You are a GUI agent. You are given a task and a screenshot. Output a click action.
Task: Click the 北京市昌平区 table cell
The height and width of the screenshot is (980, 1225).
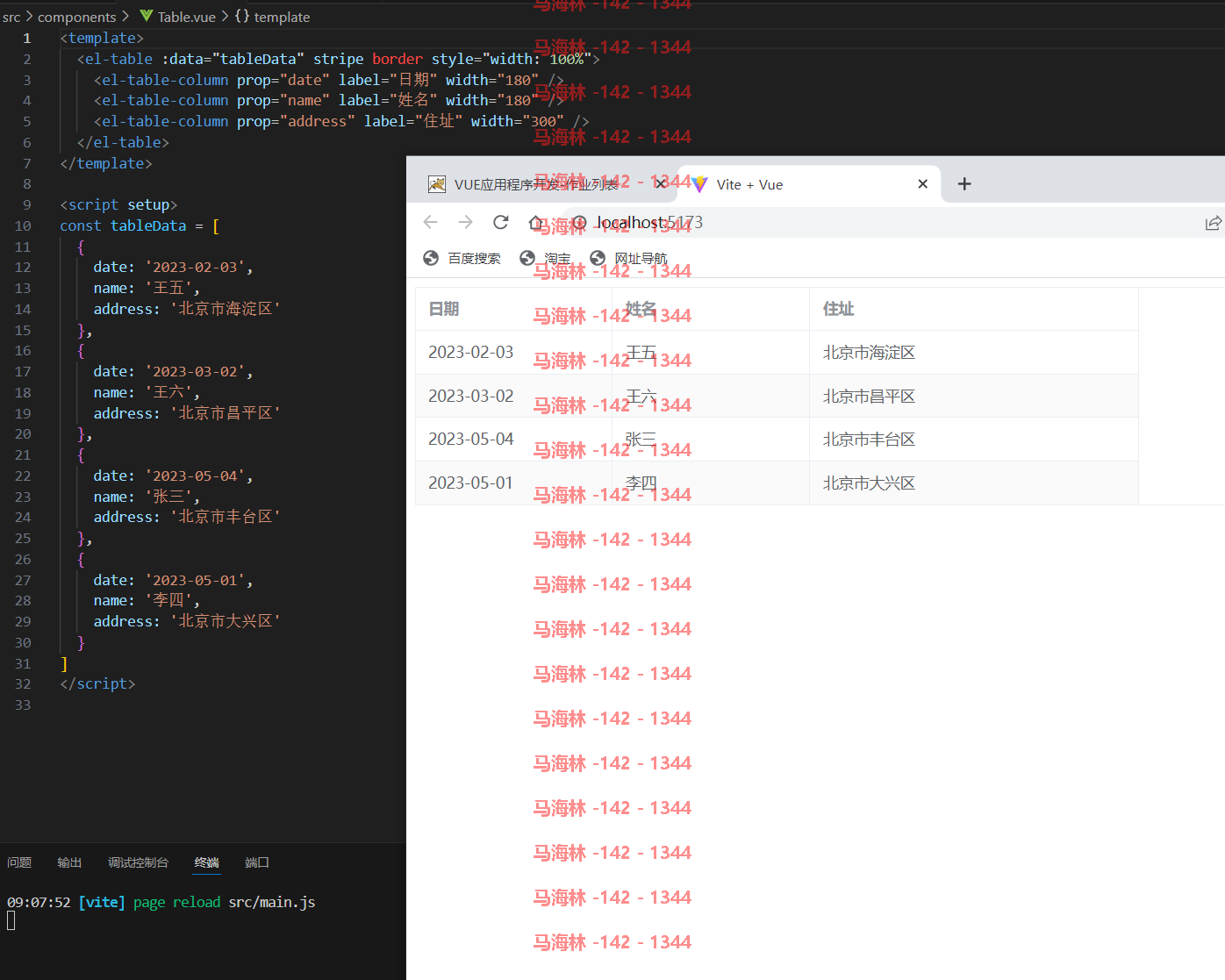pyautogui.click(x=974, y=396)
